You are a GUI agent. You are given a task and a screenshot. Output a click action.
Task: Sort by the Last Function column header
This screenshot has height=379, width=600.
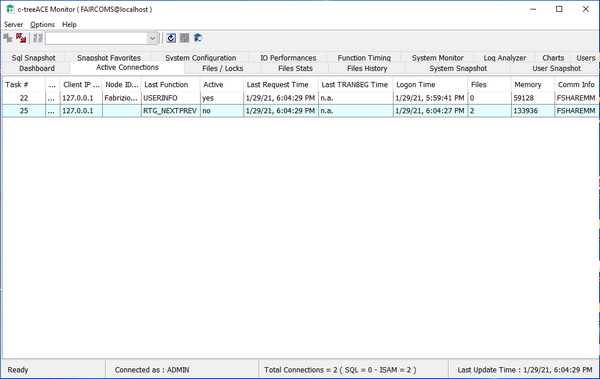(x=171, y=85)
